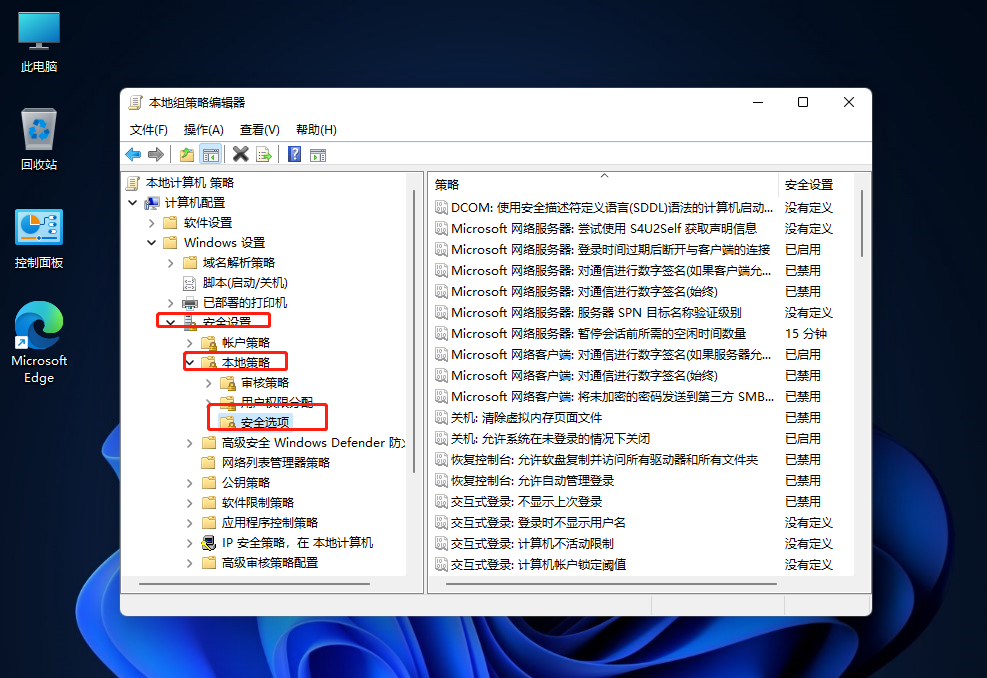Click the Export list toolbar icon

(x=264, y=154)
